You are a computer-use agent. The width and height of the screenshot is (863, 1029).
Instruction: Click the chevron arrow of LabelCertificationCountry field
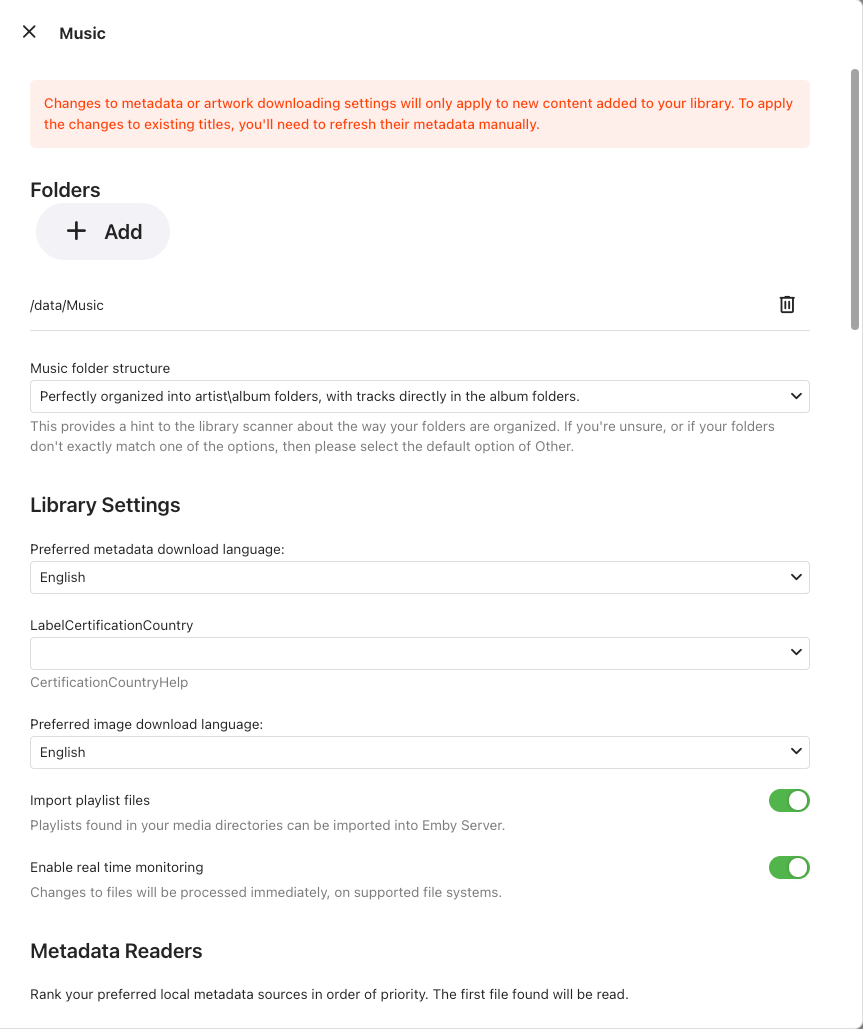[796, 652]
